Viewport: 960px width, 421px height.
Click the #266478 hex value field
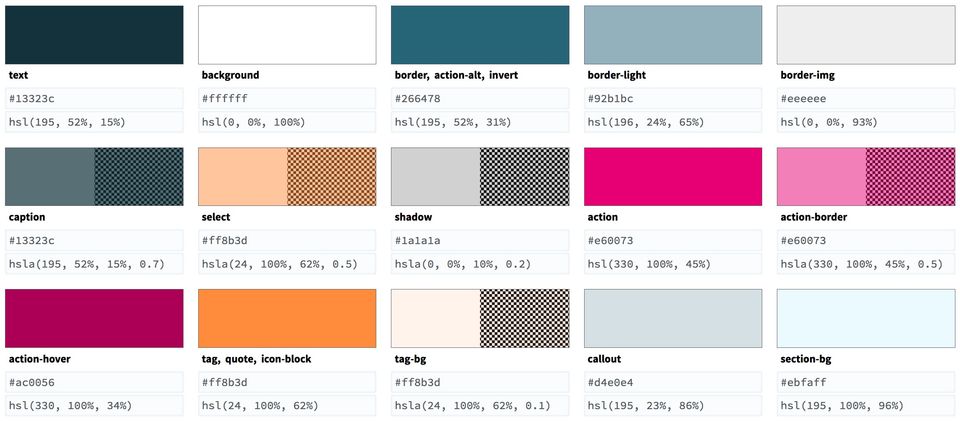(x=480, y=99)
